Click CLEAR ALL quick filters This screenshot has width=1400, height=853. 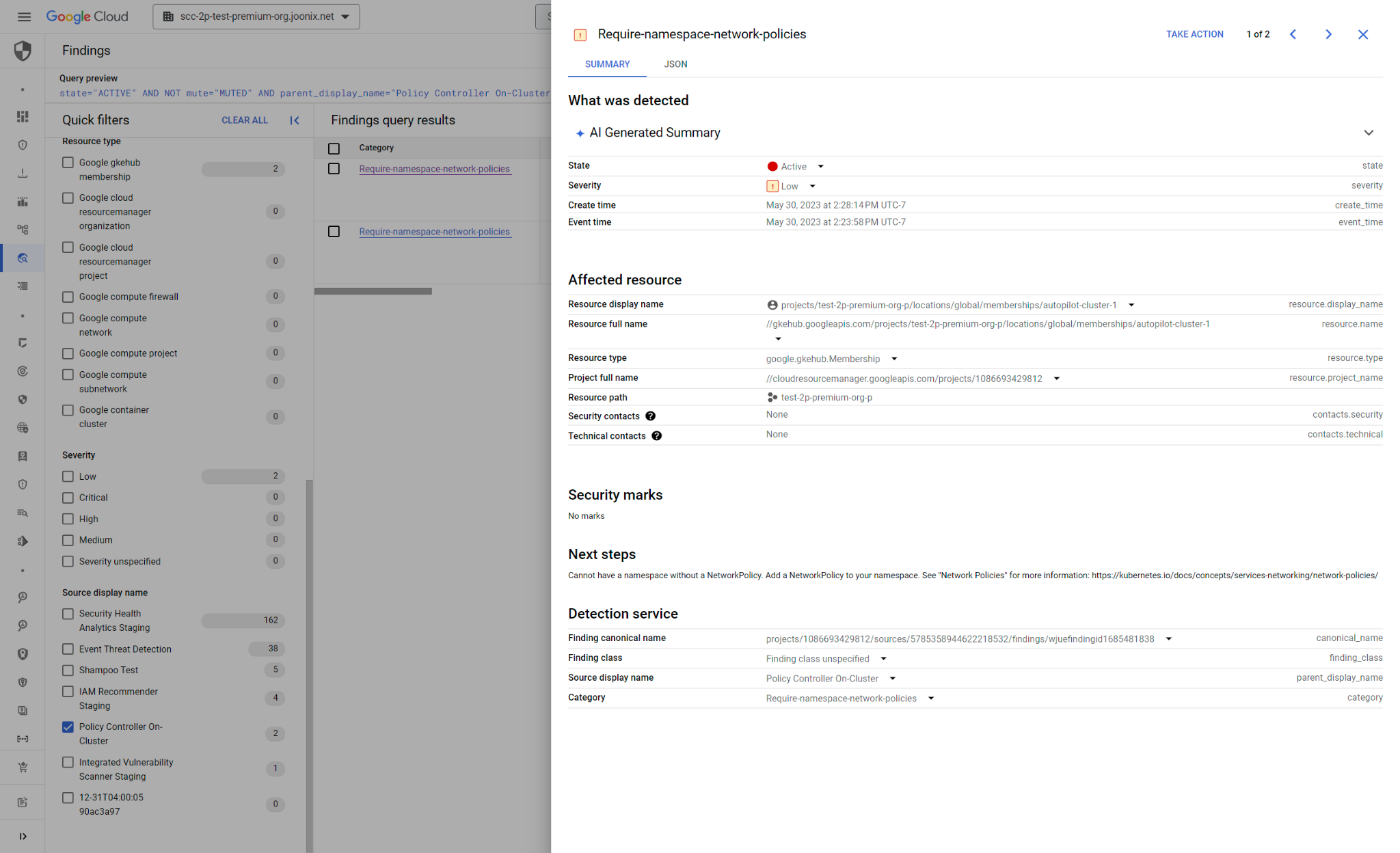(244, 120)
